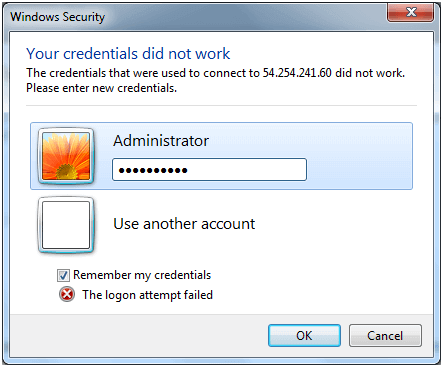Click empty space left of the OK button

point(140,335)
